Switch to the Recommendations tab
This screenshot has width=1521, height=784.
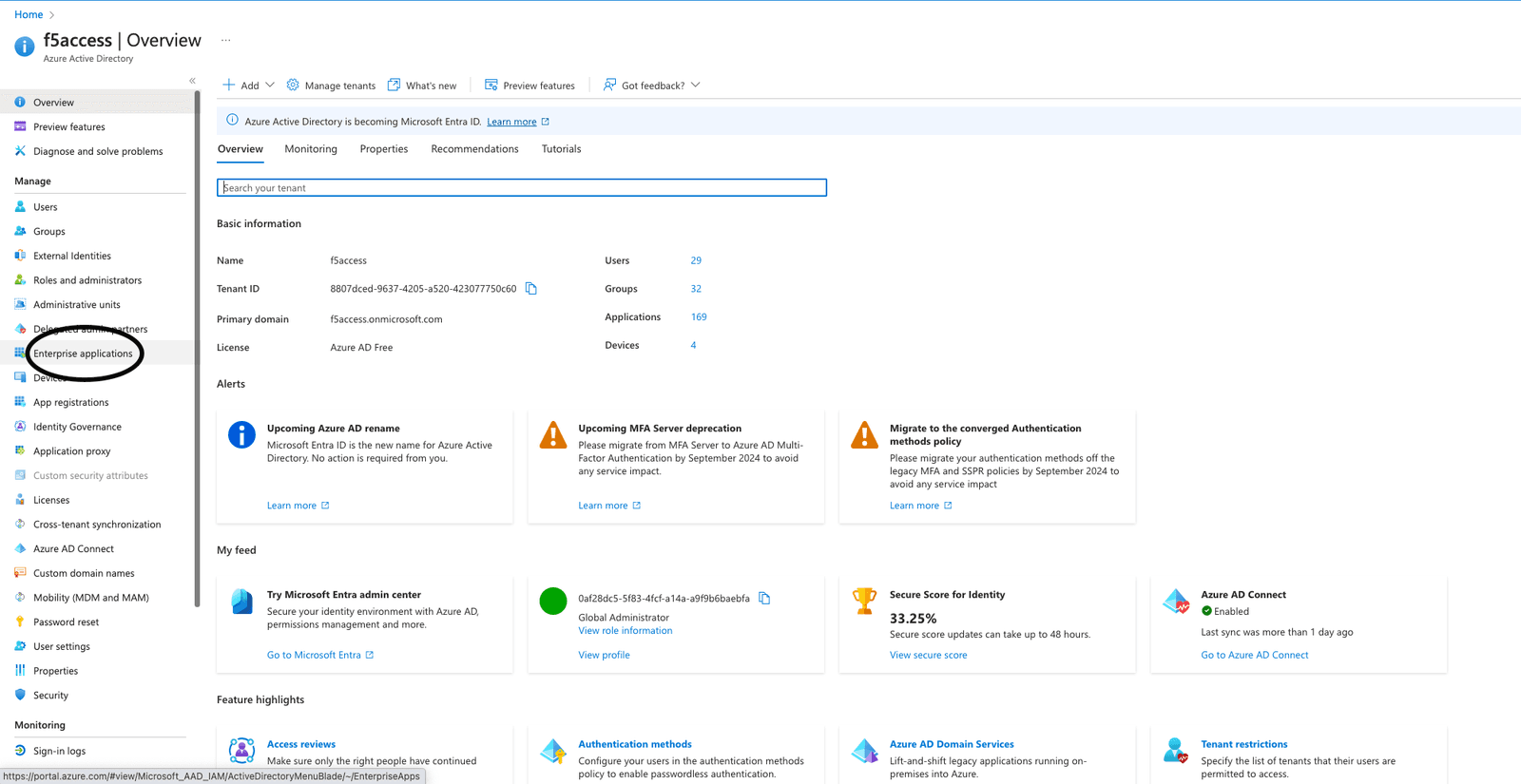(x=474, y=149)
